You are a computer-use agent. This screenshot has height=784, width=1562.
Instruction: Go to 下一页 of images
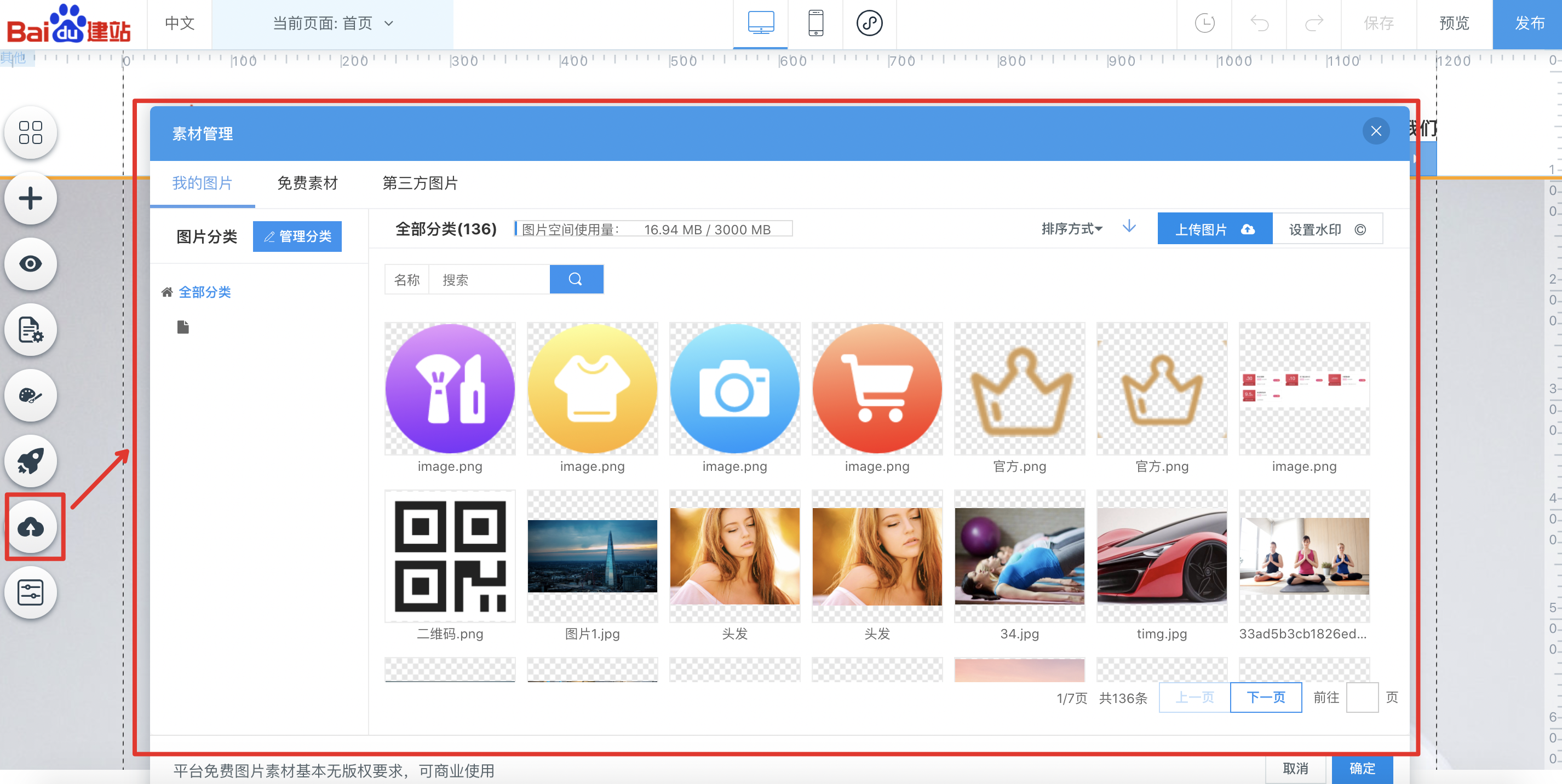[x=1266, y=697]
